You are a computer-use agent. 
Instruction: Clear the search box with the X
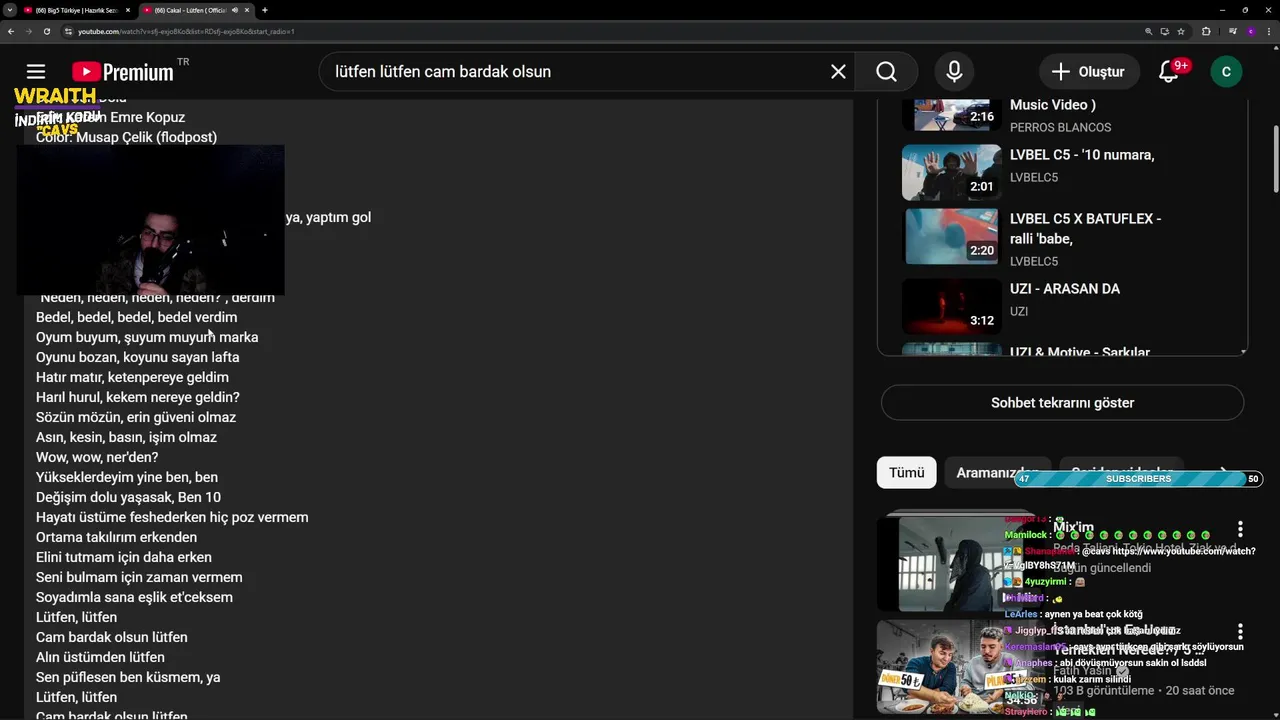(x=838, y=72)
